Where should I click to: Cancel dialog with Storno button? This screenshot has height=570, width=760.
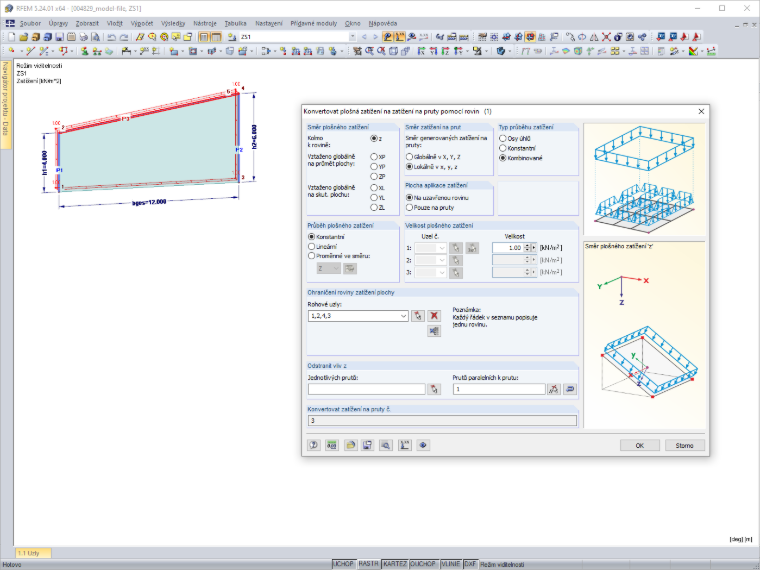[684, 445]
